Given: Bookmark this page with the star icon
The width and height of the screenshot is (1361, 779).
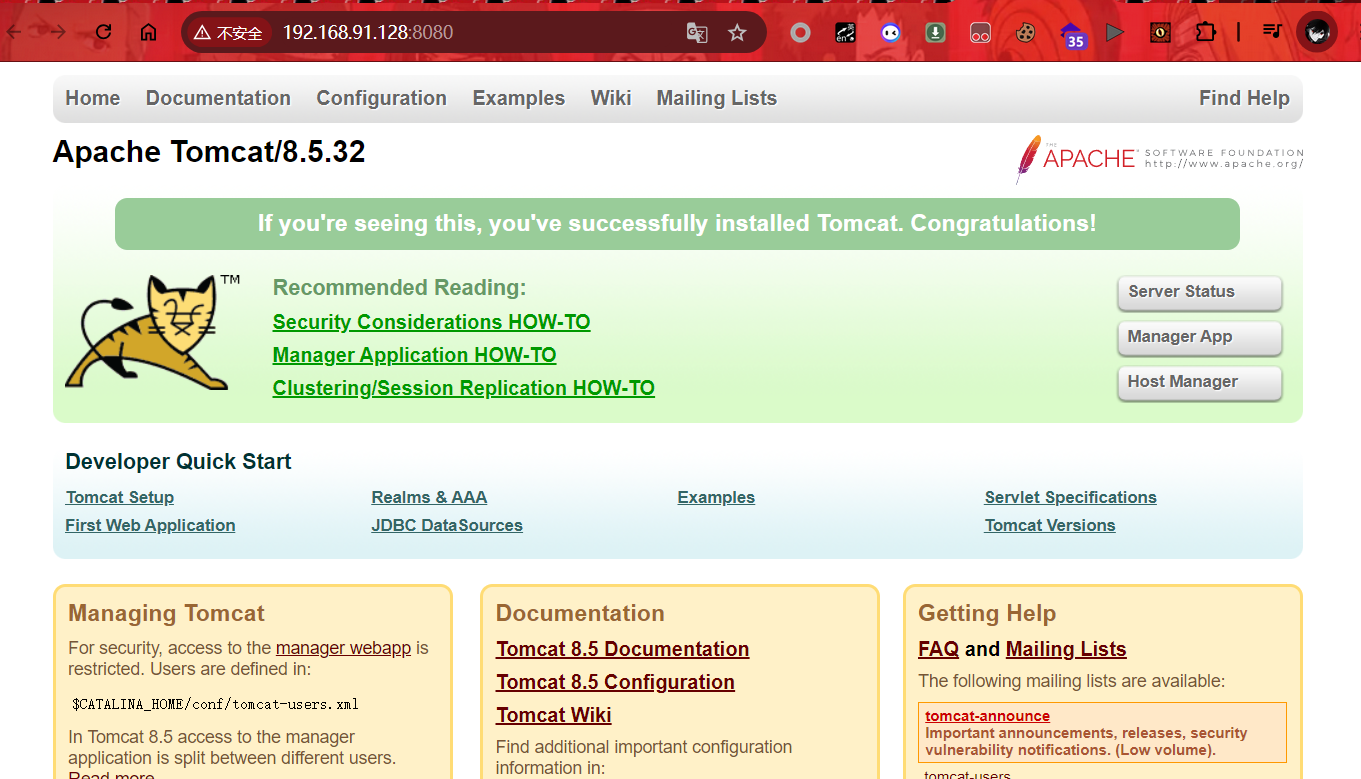Looking at the screenshot, I should point(737,33).
